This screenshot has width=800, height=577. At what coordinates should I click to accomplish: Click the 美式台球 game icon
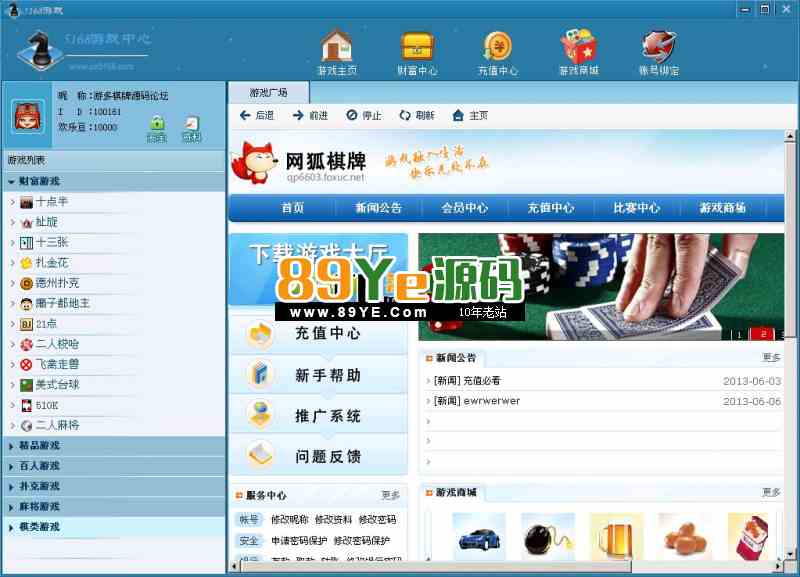(x=26, y=385)
